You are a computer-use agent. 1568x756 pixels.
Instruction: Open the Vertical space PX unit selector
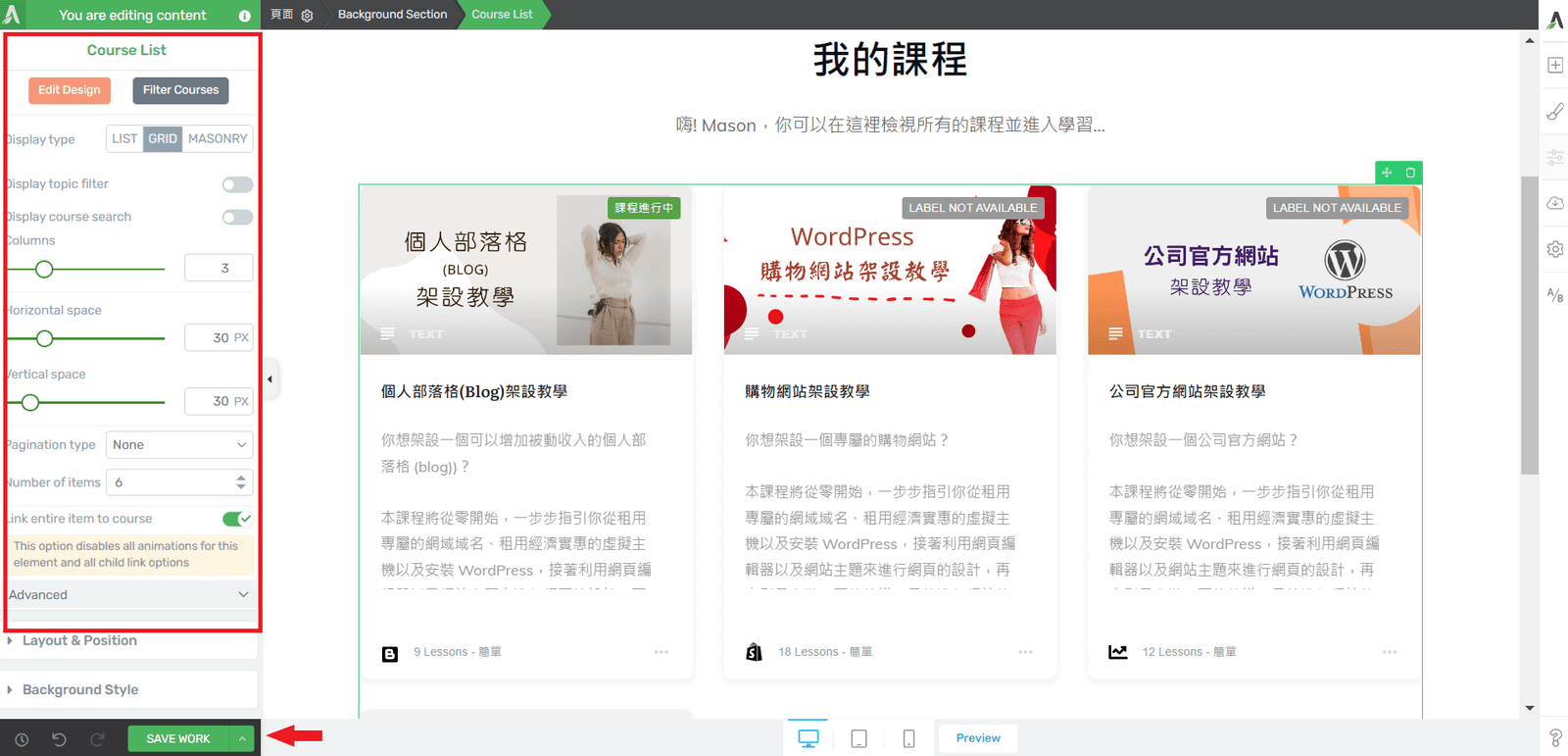coord(241,401)
